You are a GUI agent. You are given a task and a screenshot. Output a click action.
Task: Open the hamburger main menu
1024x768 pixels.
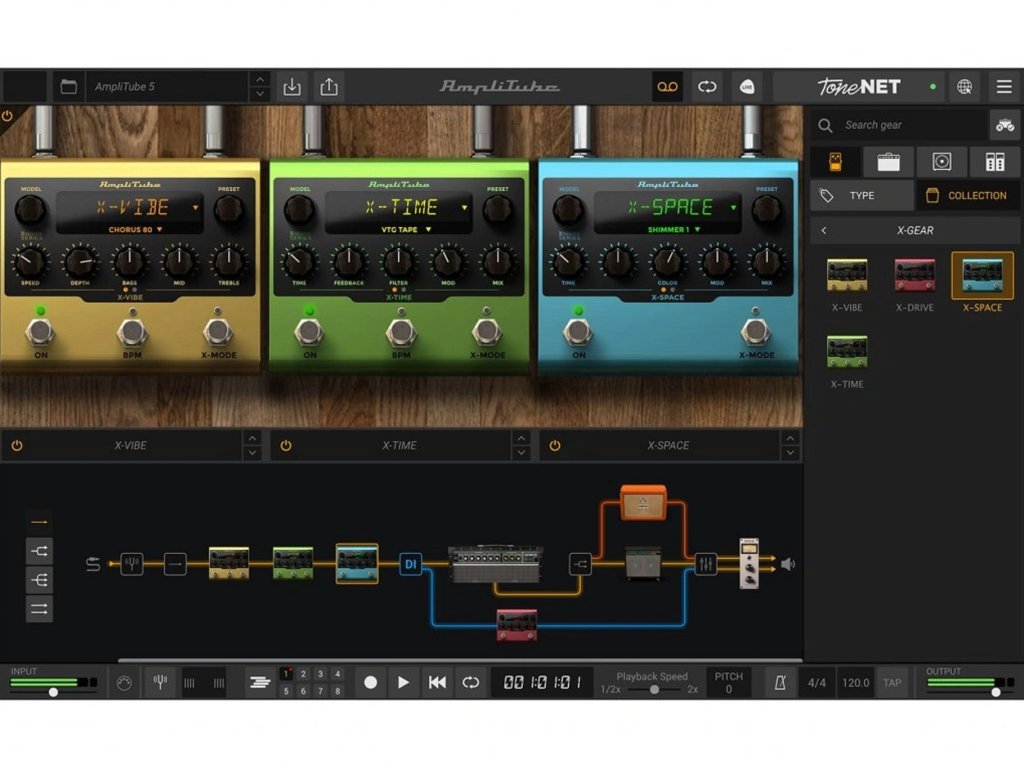pos(1004,86)
